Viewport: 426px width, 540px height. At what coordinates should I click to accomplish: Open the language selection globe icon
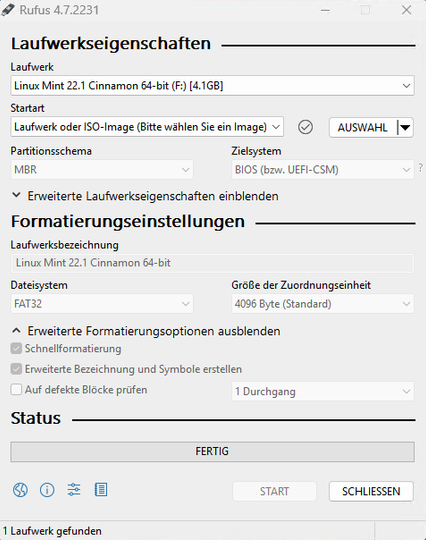20,489
